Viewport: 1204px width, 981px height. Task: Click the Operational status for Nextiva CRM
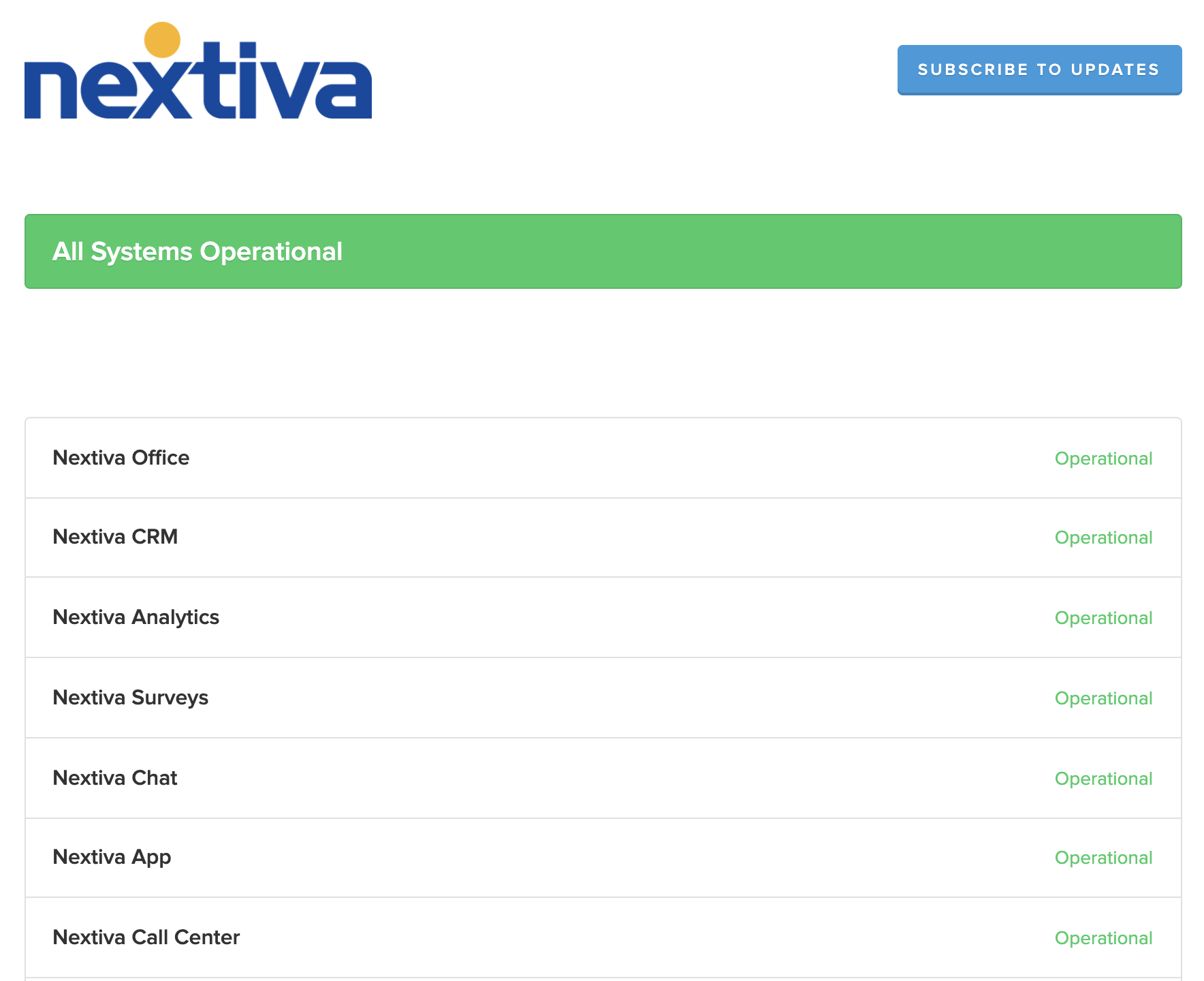pyautogui.click(x=1103, y=538)
